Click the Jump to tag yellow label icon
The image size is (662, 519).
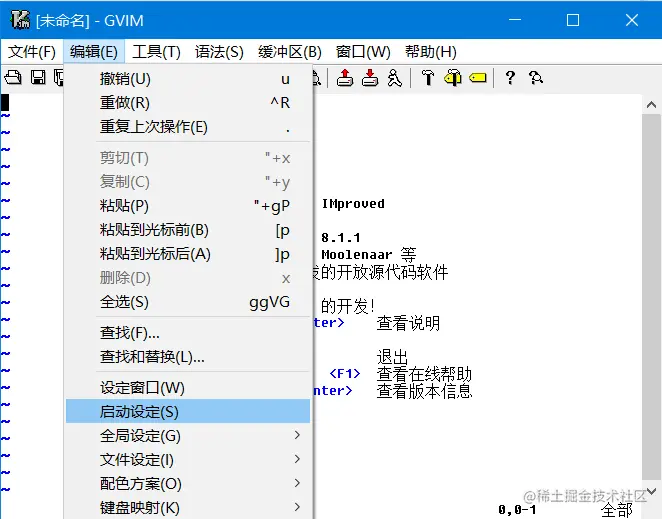click(x=478, y=78)
